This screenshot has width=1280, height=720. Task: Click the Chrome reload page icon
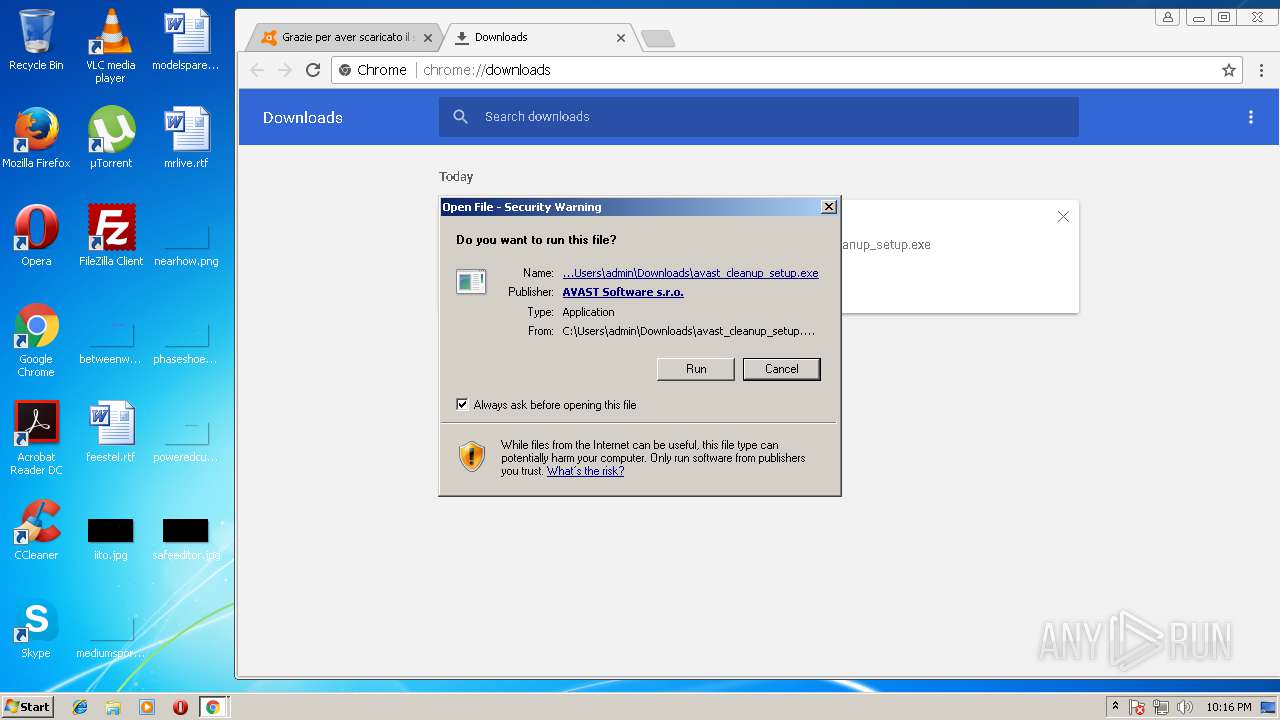coord(313,70)
